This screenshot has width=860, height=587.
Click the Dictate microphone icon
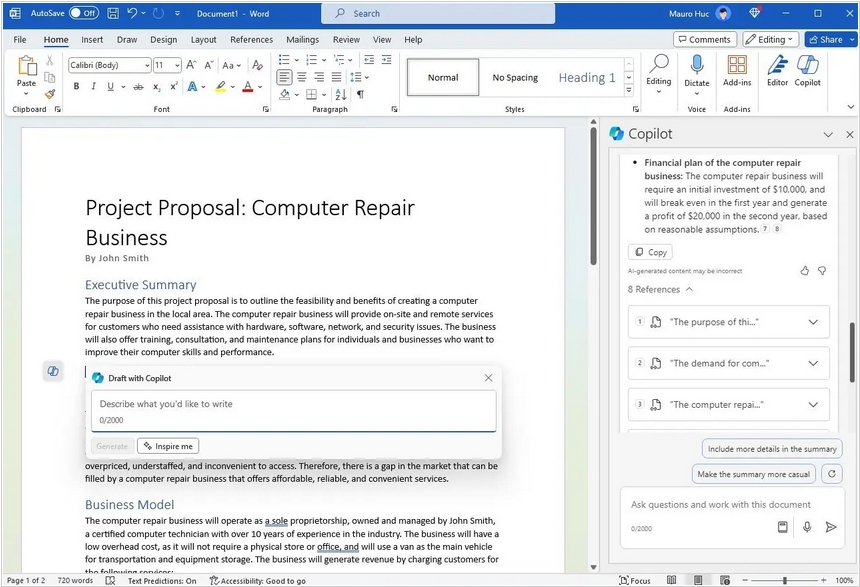coord(696,67)
